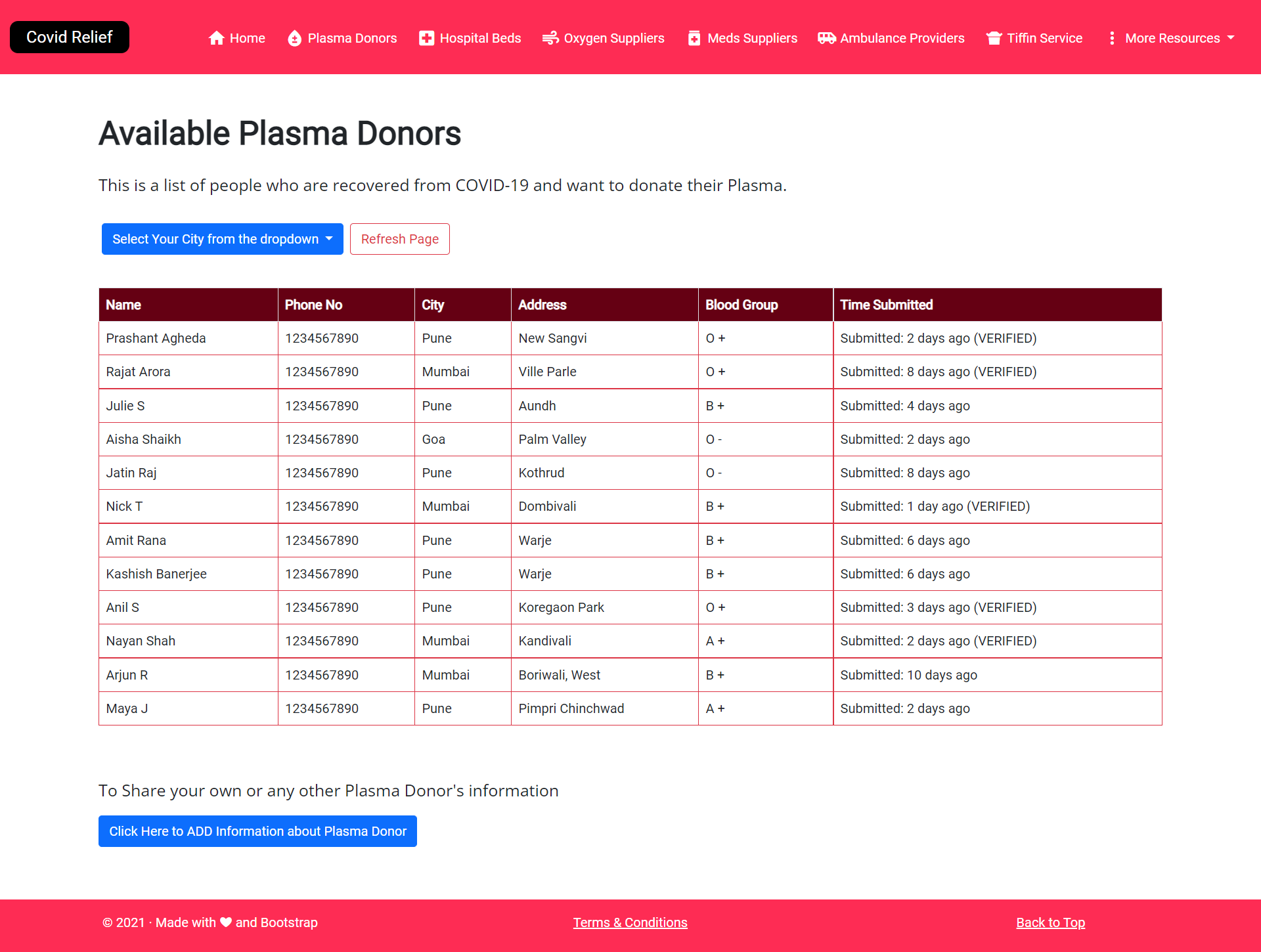Image resolution: width=1261 pixels, height=952 pixels.
Task: Open the Terms & Conditions link
Action: 630,922
